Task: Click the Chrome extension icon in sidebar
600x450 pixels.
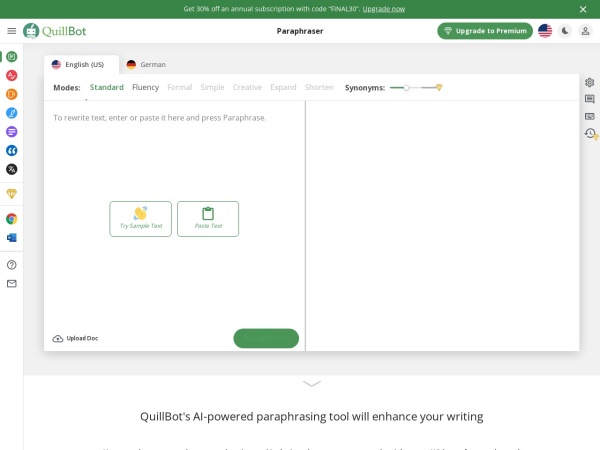Action: pos(11,219)
